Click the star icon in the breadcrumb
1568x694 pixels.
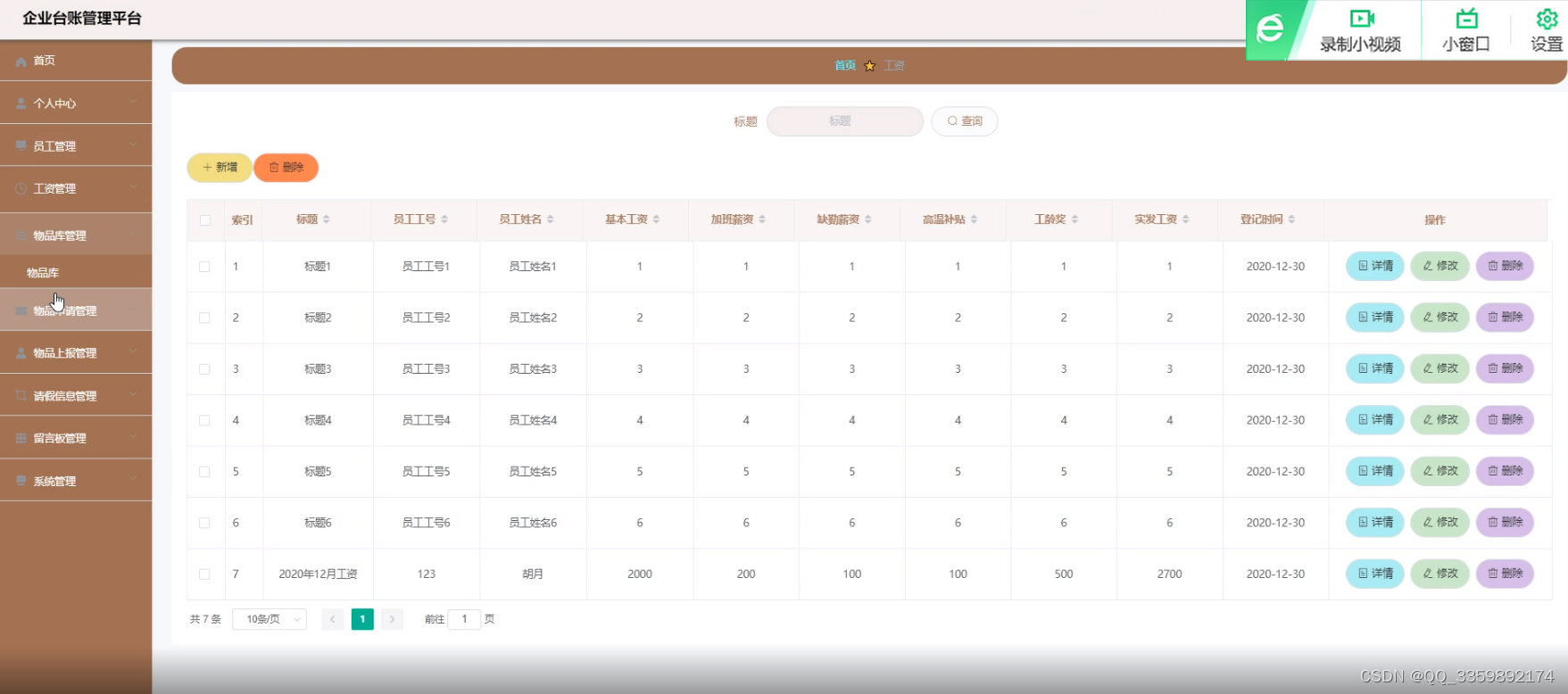pyautogui.click(x=869, y=66)
